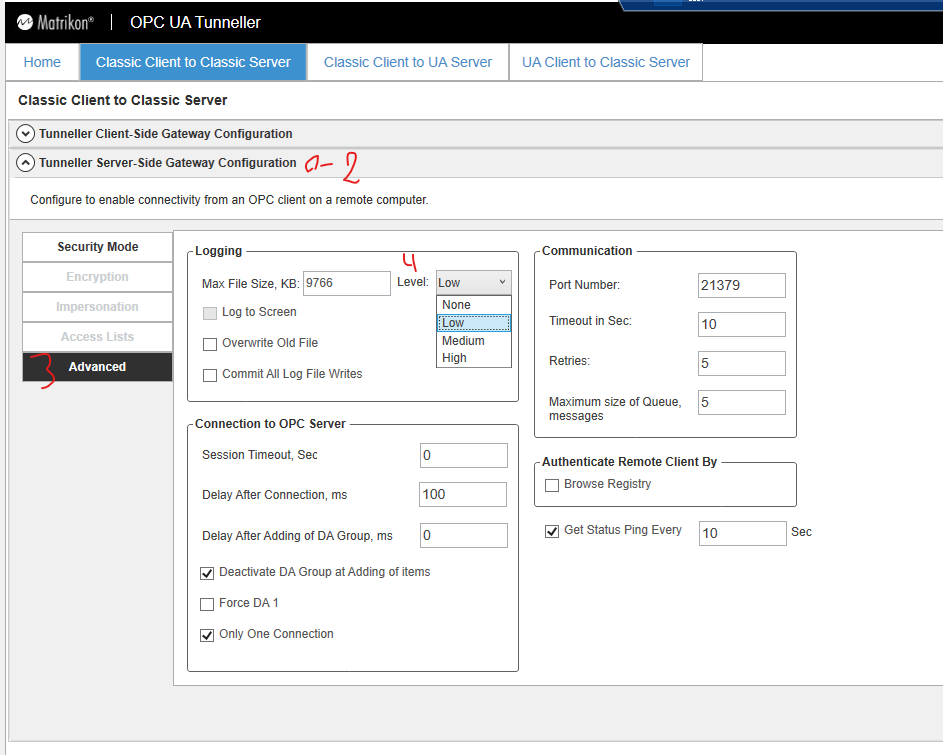This screenshot has width=943, height=755.
Task: Enable Force DA 1 checkbox
Action: coord(207,604)
